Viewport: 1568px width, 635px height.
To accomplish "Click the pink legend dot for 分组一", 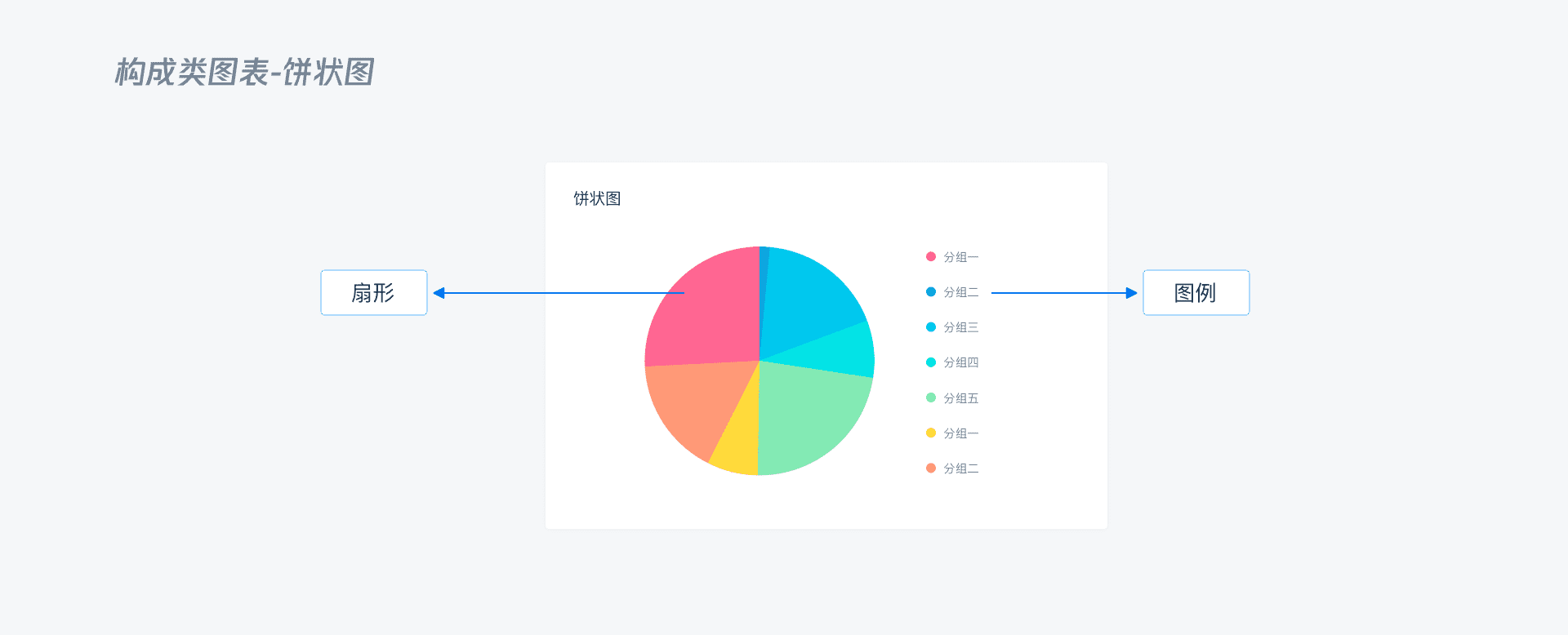I will [930, 257].
